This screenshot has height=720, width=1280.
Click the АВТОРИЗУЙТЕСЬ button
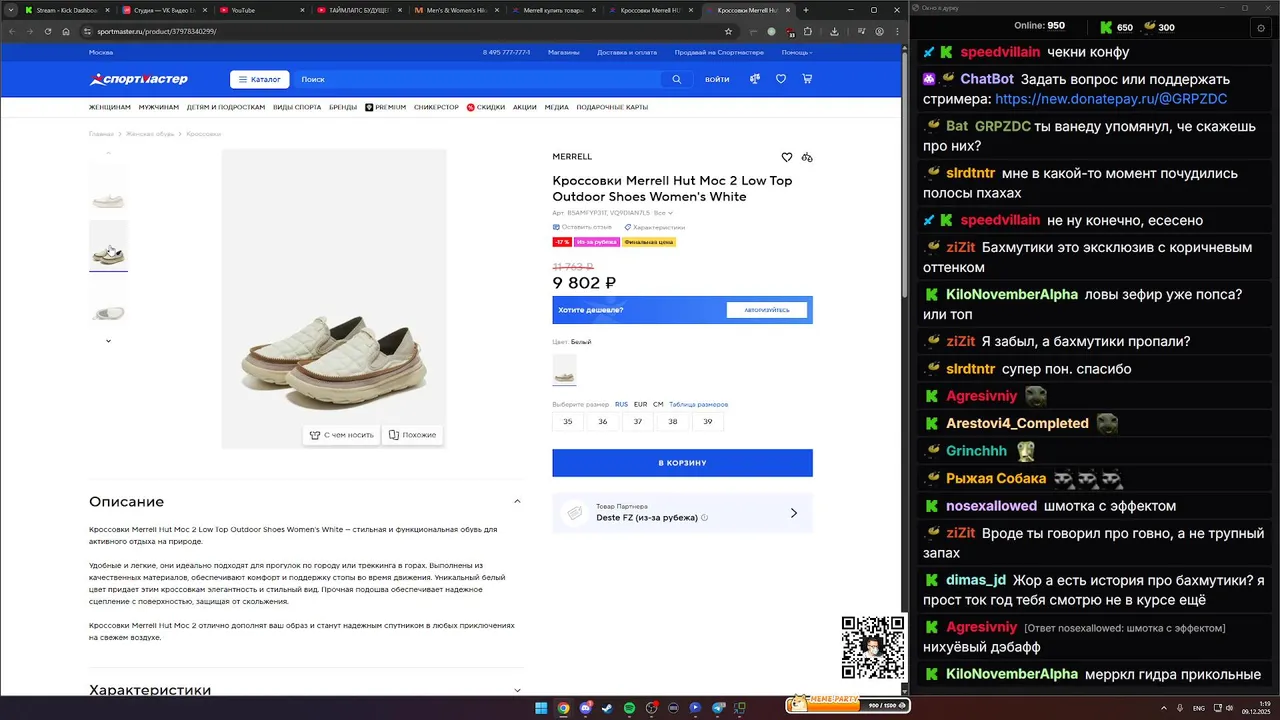pyautogui.click(x=766, y=310)
